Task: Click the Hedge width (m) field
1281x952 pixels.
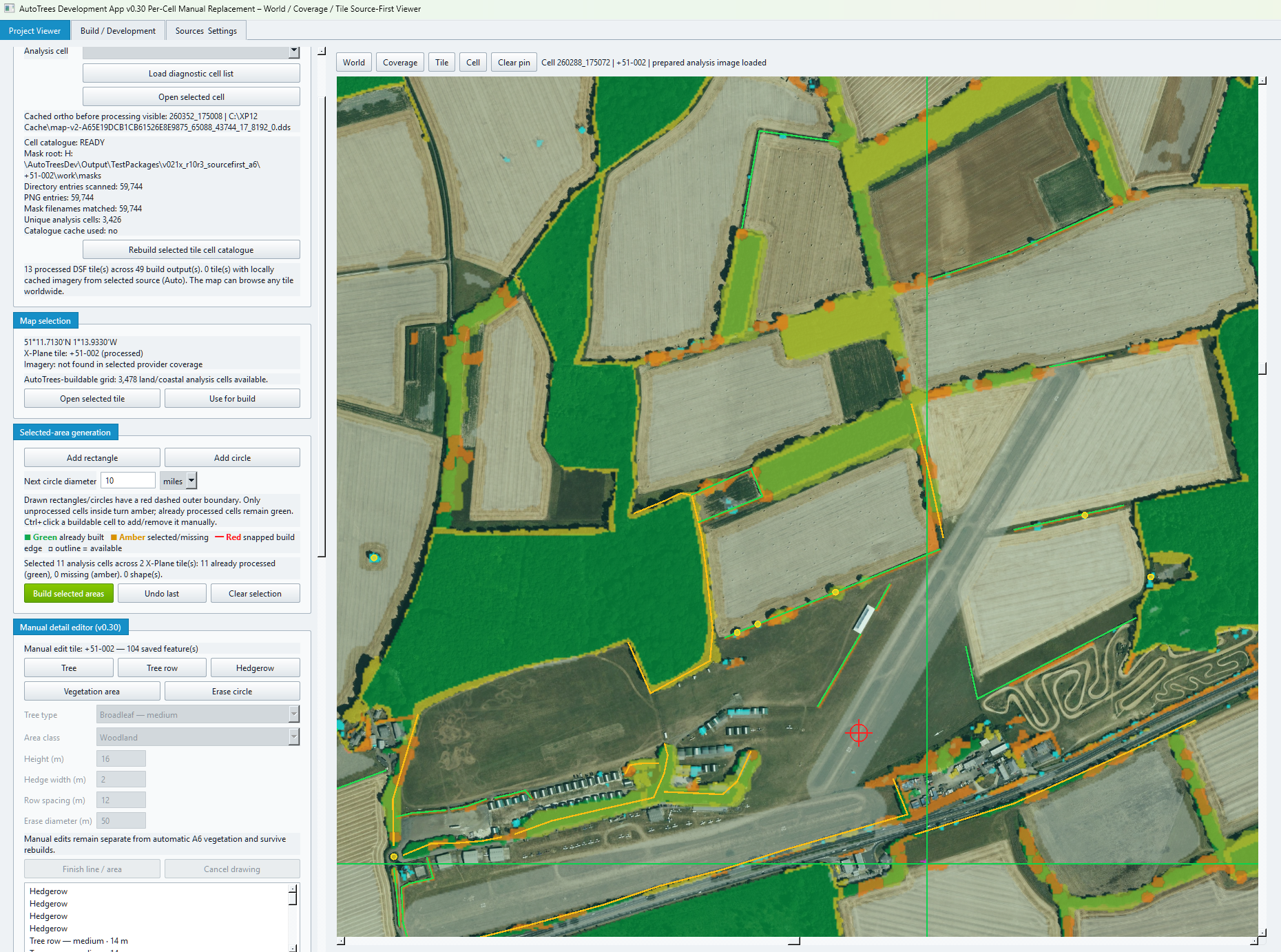Action: 121,780
